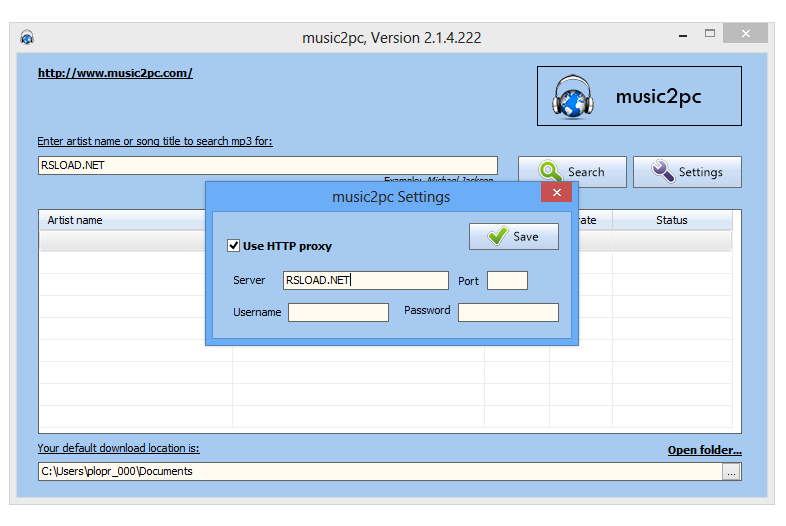Focus the Password field
This screenshot has height=526, width=786.
pos(508,312)
